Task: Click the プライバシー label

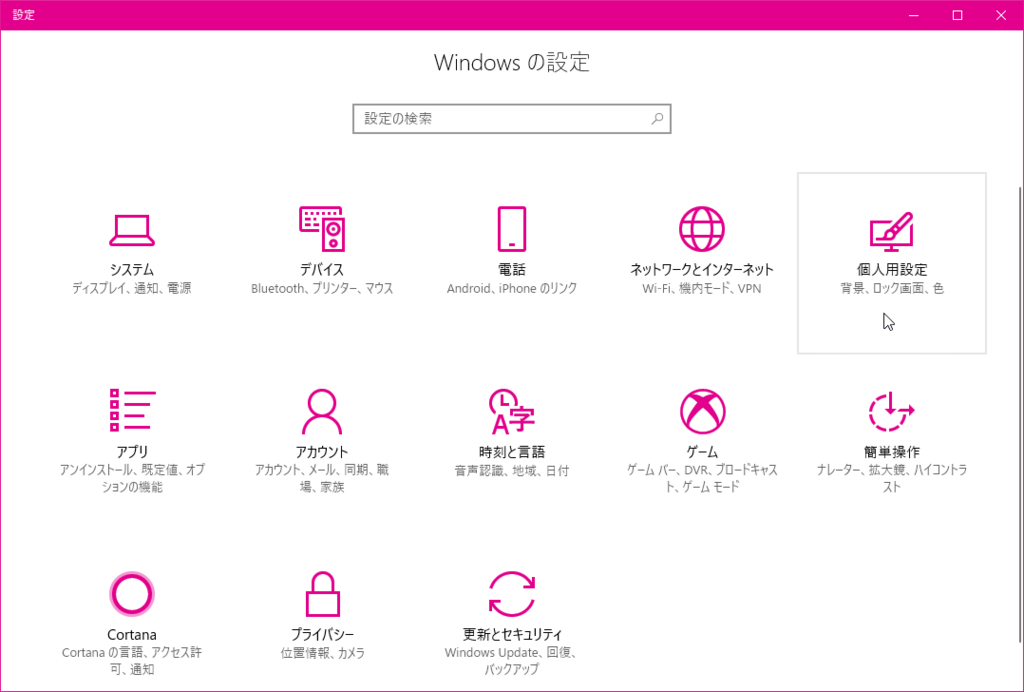Action: pos(323,635)
